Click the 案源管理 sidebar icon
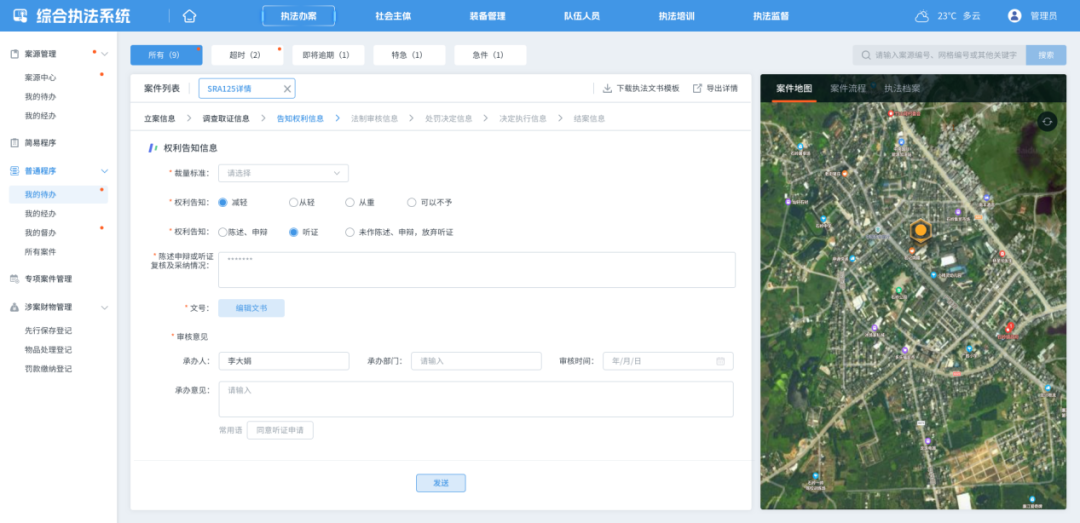1080x523 pixels. [x=14, y=54]
